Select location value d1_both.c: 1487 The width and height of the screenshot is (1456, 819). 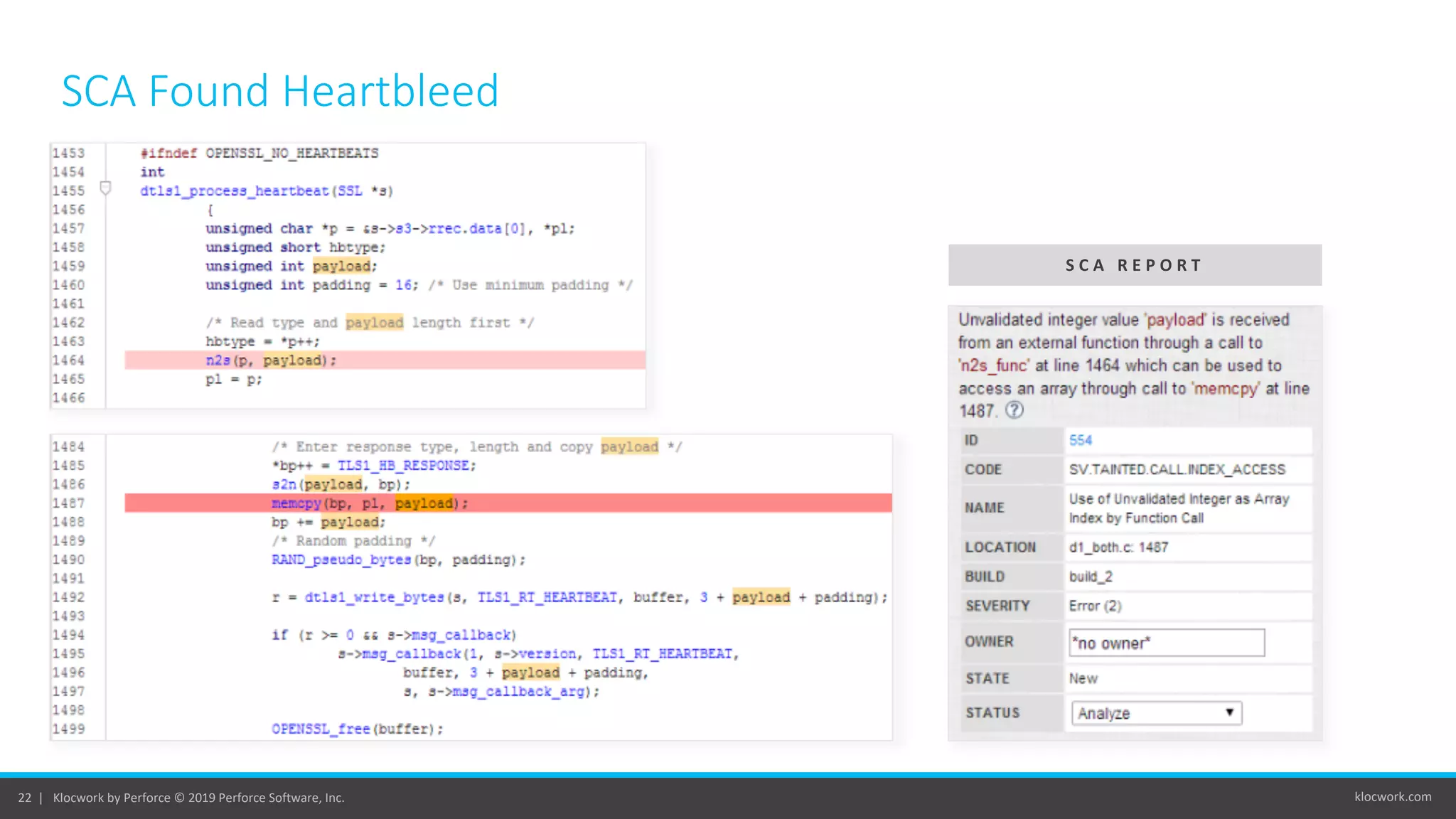pyautogui.click(x=1118, y=547)
